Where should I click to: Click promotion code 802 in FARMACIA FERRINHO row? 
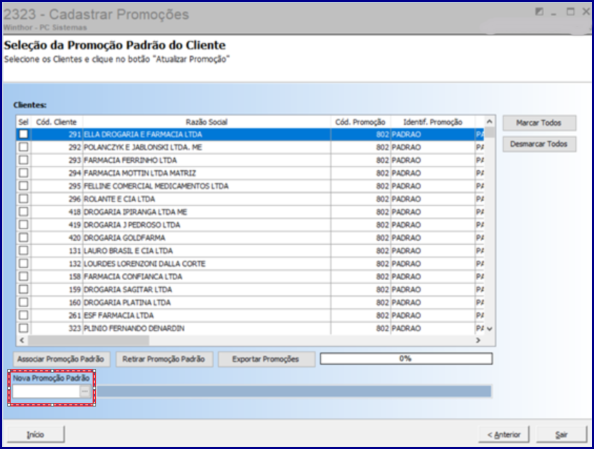click(361, 160)
